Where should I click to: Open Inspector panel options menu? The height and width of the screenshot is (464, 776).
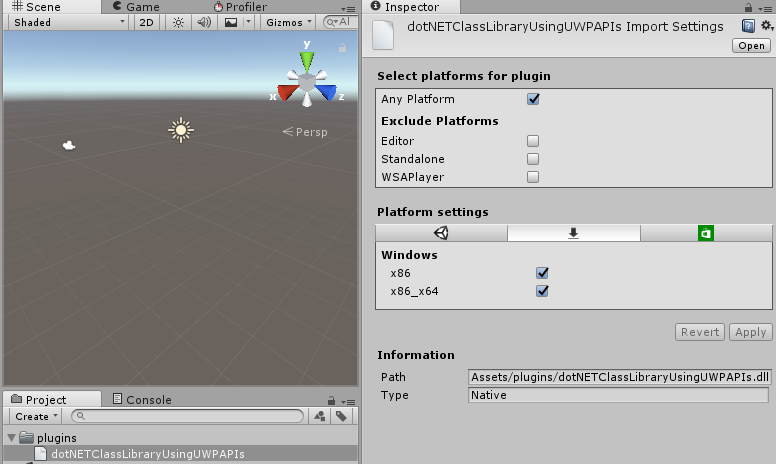tap(765, 9)
